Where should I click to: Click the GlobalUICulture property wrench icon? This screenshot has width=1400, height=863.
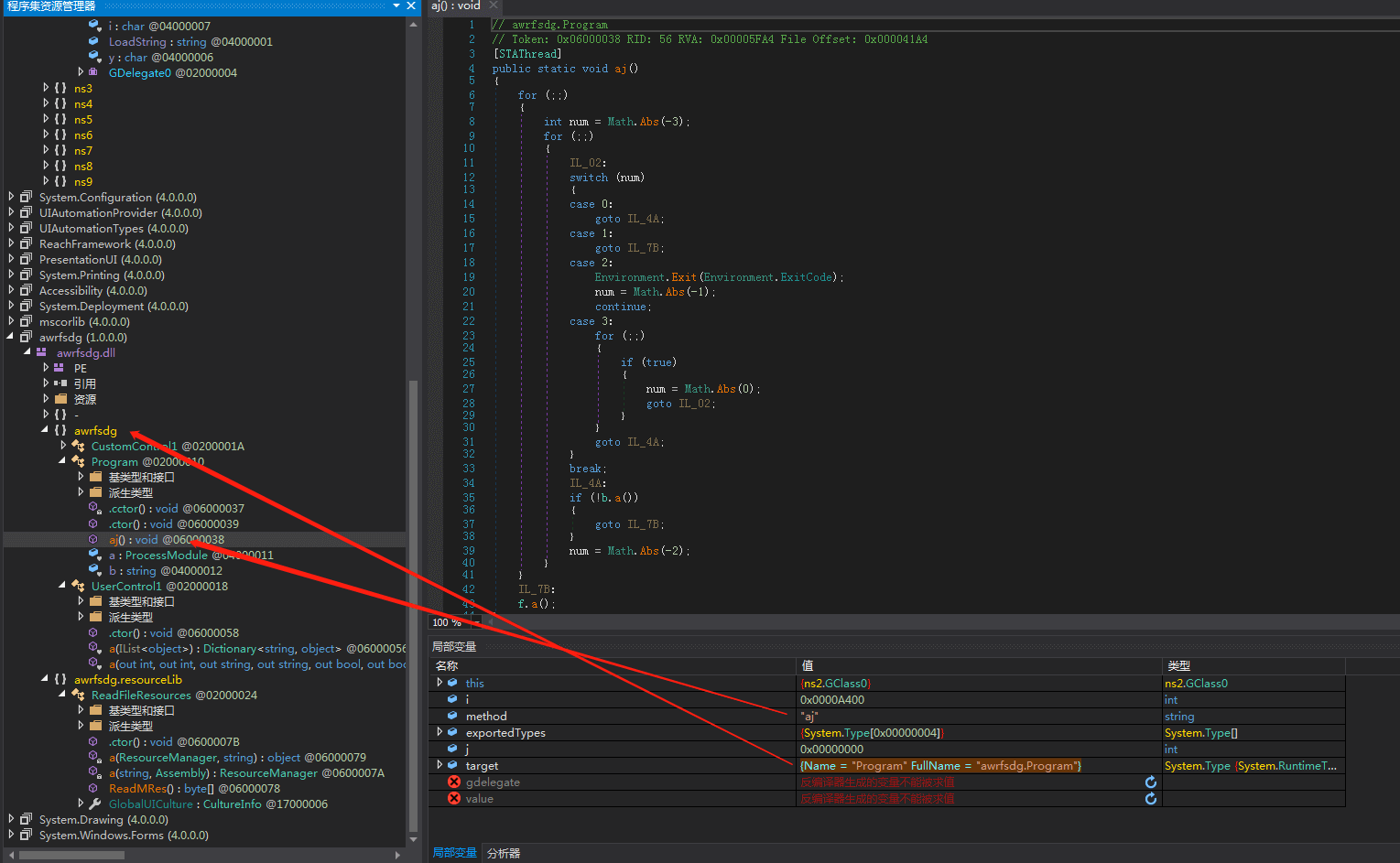point(95,804)
